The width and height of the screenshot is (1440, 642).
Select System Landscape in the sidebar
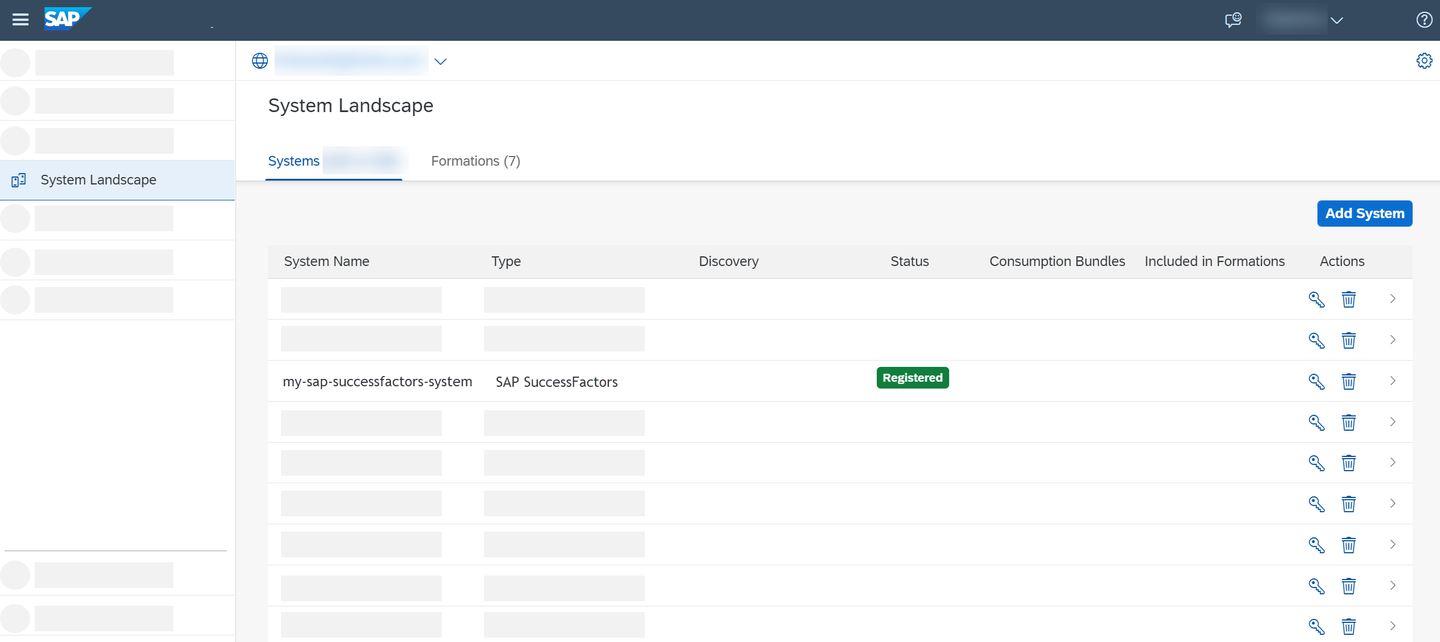click(117, 180)
